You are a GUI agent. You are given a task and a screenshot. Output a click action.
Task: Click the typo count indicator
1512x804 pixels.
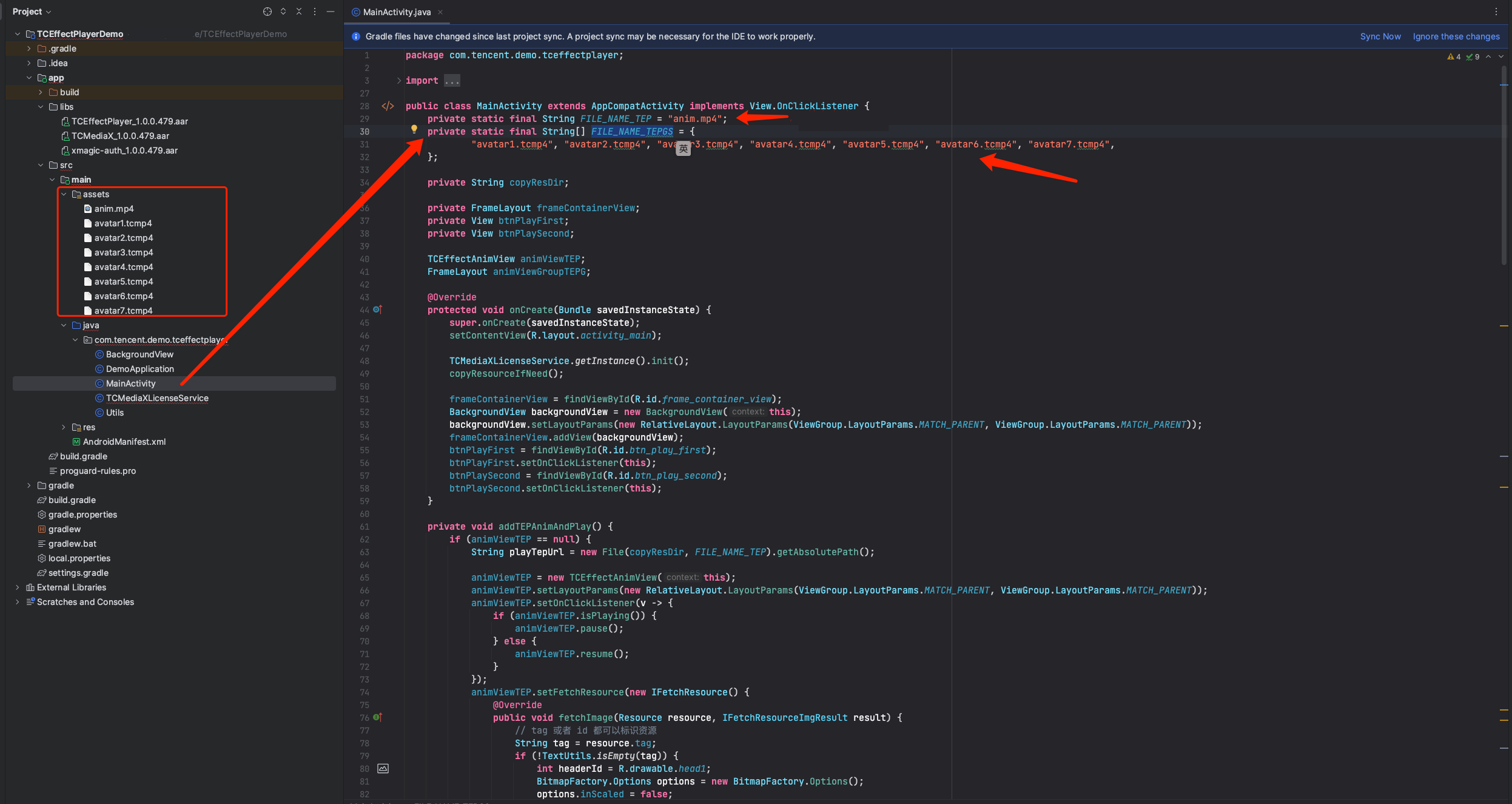point(1473,56)
